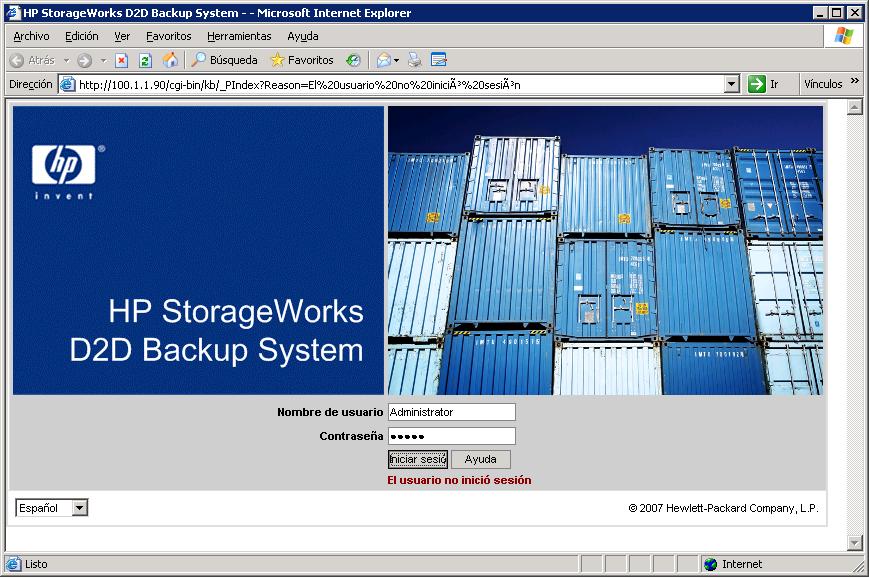Click the scrollbar up arrow
869x578 pixels.
click(x=855, y=107)
